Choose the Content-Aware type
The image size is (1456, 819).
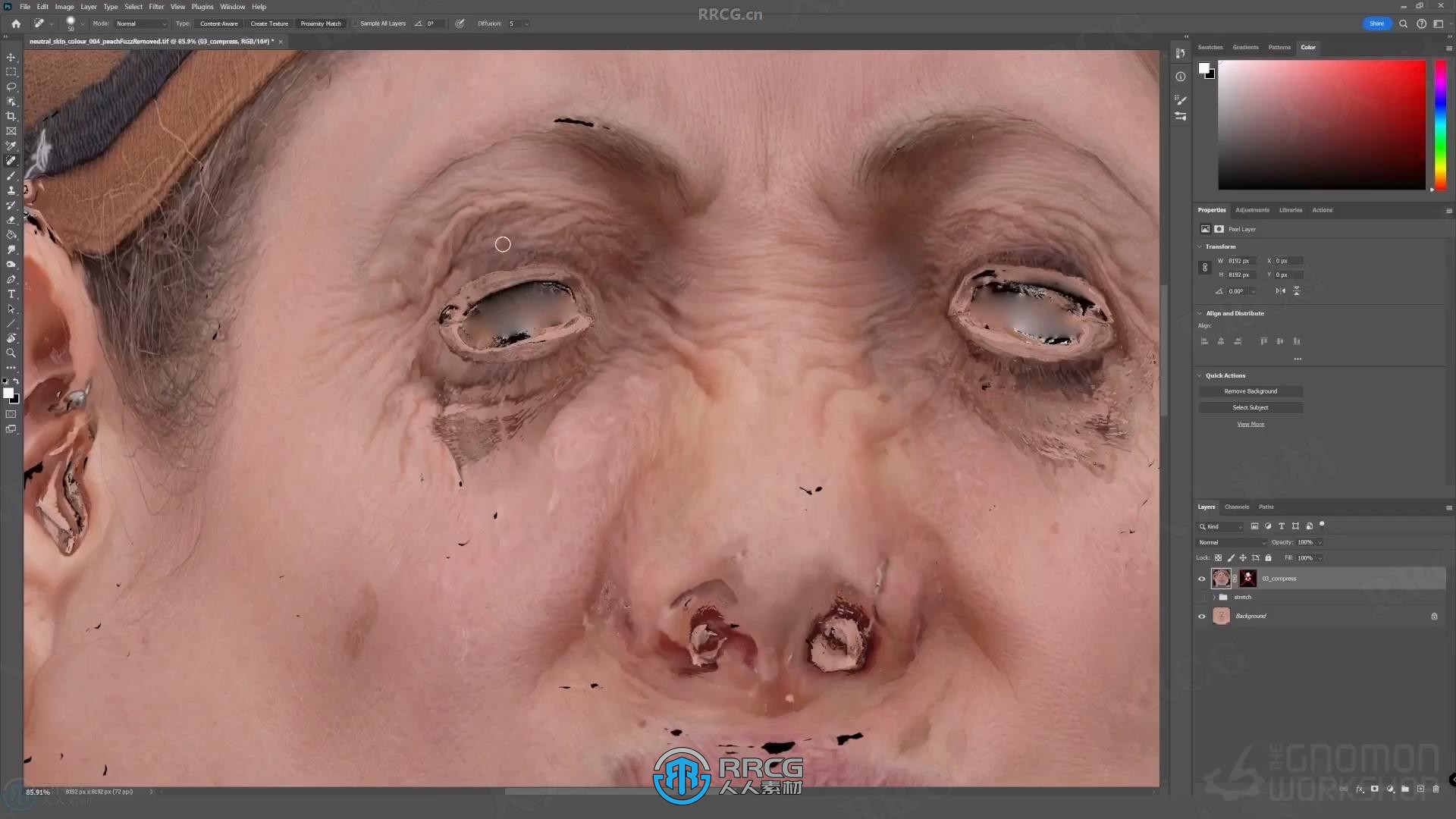(x=218, y=24)
